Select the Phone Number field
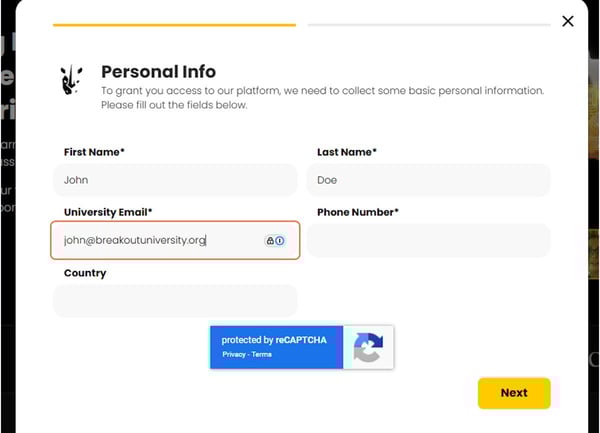Viewport: 600px width, 433px height. [428, 240]
